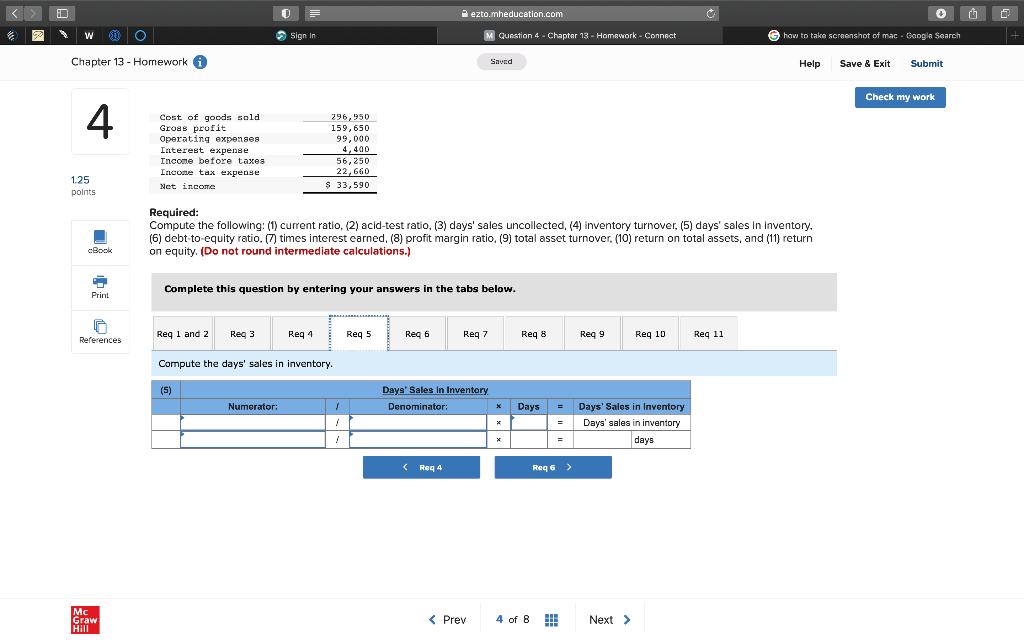
Task: Open the References resource
Action: (100, 332)
